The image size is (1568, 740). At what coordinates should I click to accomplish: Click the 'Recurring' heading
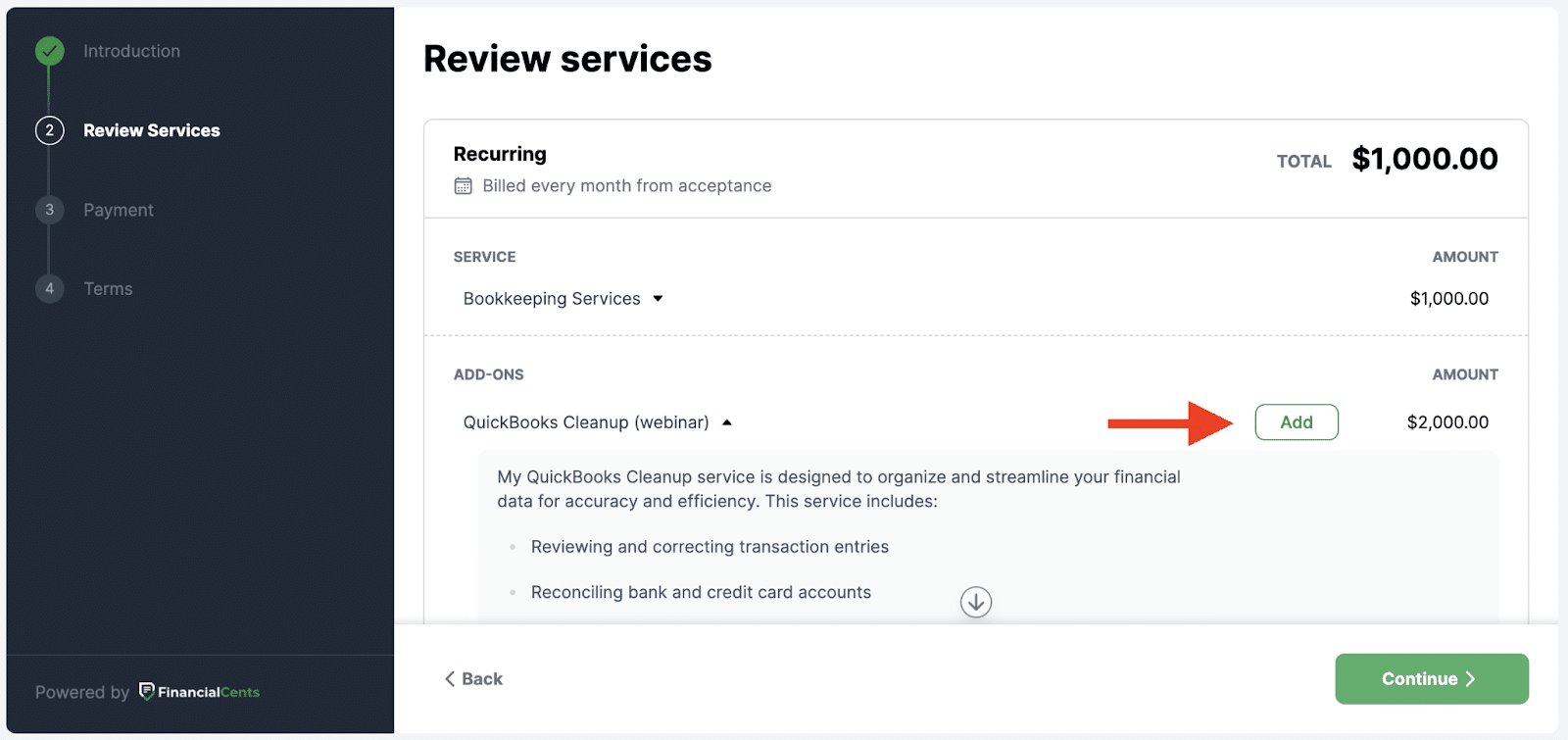pyautogui.click(x=500, y=154)
